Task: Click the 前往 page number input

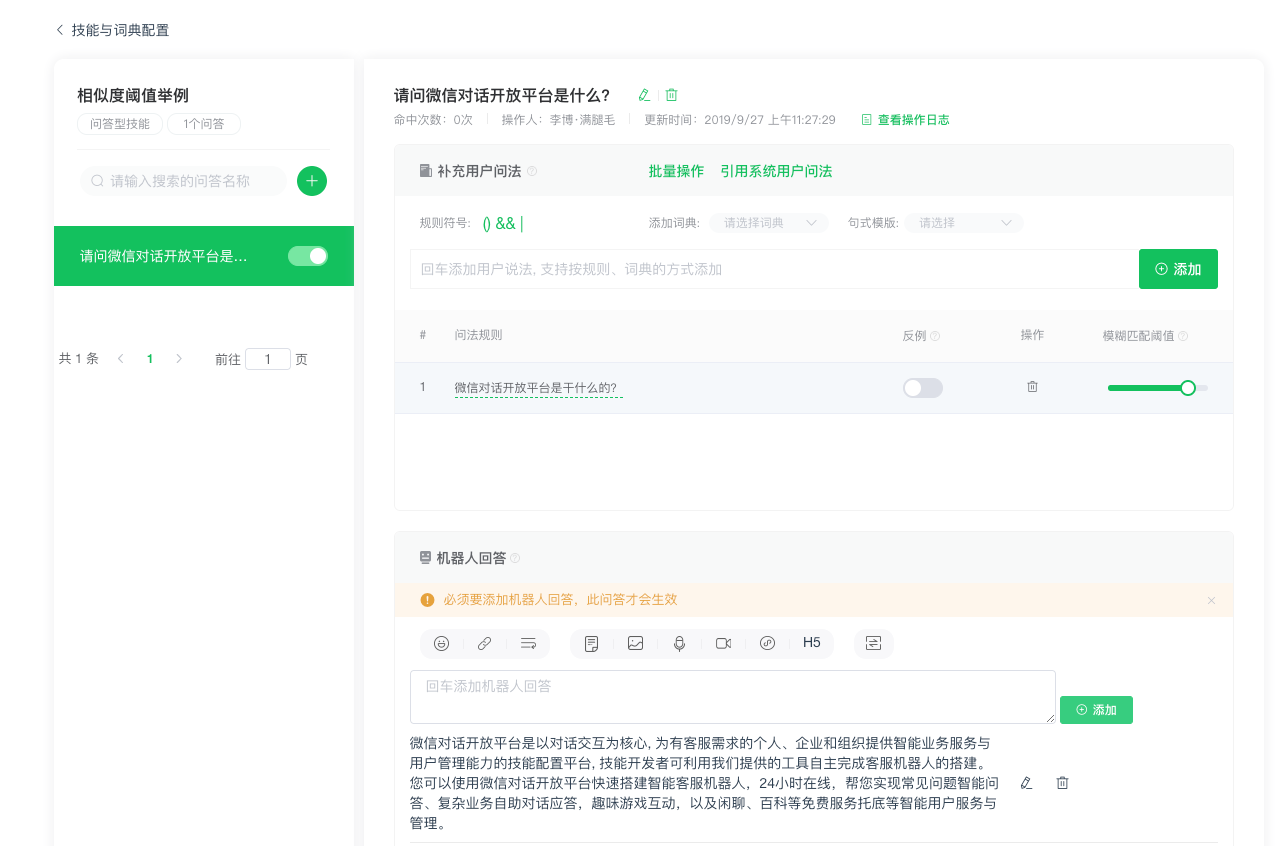Action: tap(268, 359)
